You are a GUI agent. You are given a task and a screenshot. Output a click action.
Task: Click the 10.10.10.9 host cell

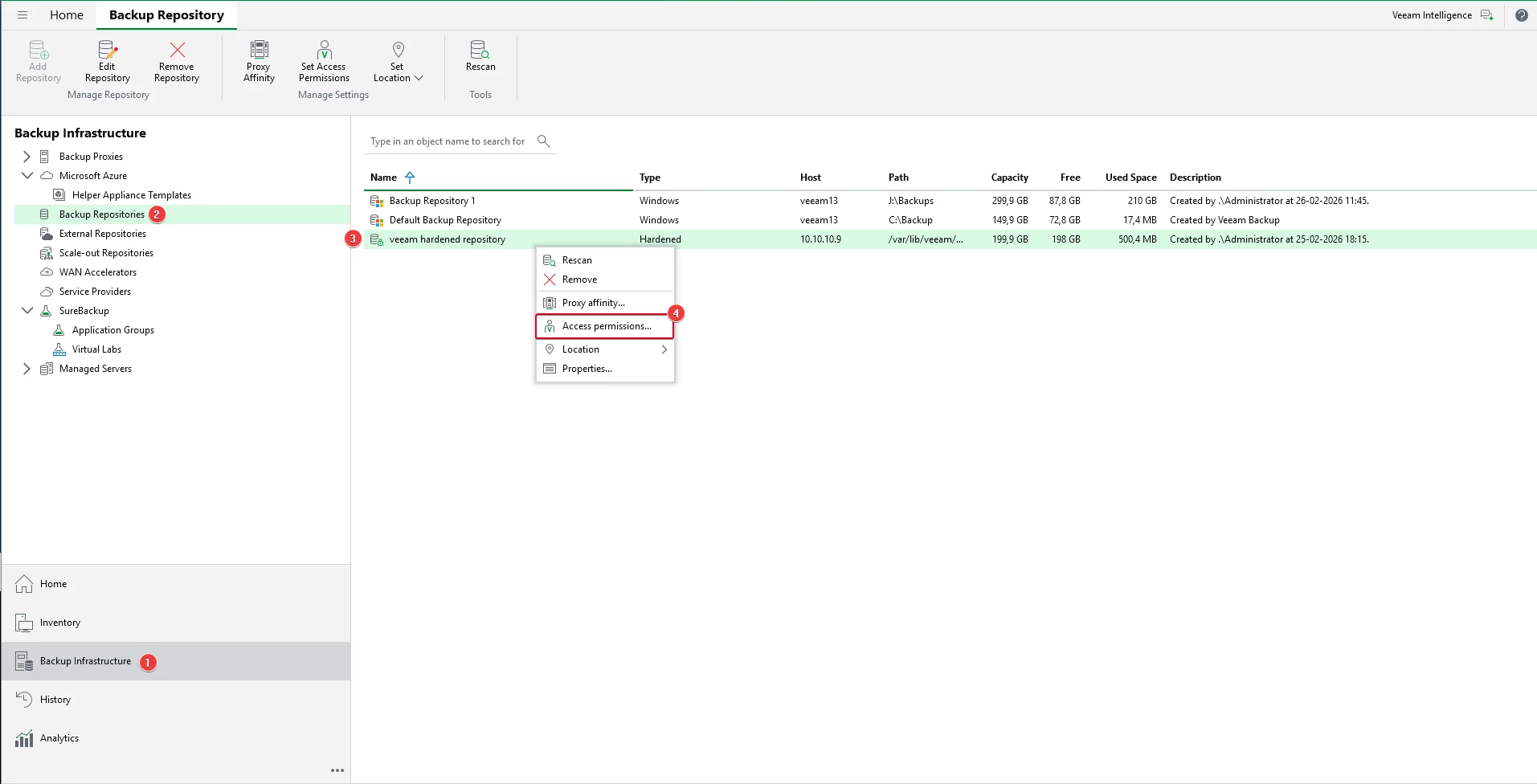pyautogui.click(x=821, y=239)
